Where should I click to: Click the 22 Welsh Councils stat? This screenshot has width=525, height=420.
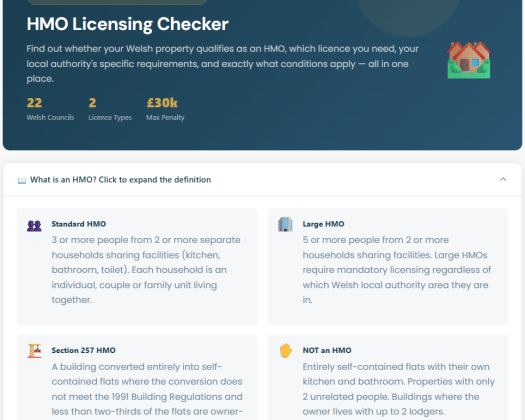pos(50,109)
